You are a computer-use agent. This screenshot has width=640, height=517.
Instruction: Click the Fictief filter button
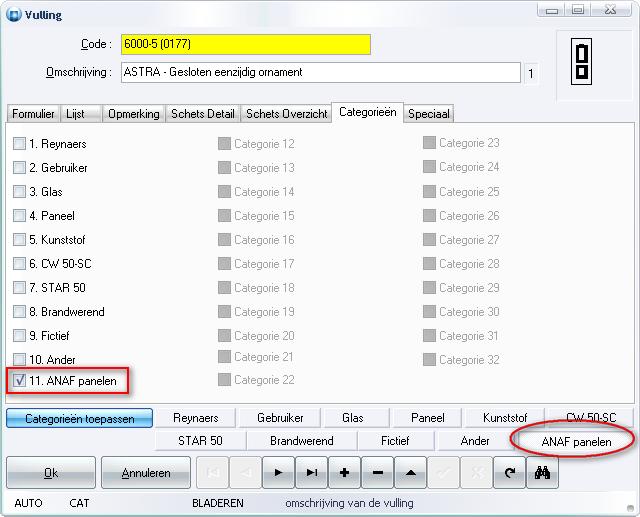coord(395,441)
